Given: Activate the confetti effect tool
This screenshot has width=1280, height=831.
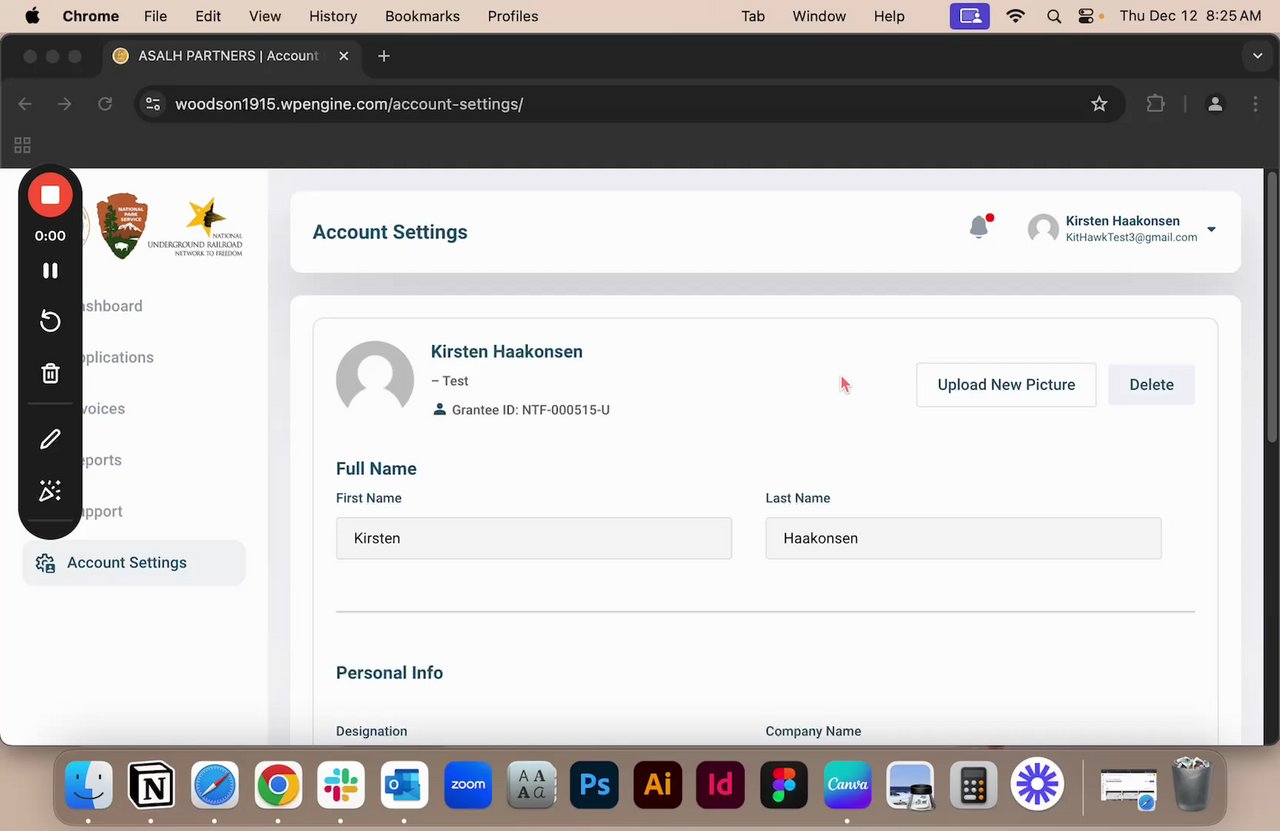Looking at the screenshot, I should point(50,490).
